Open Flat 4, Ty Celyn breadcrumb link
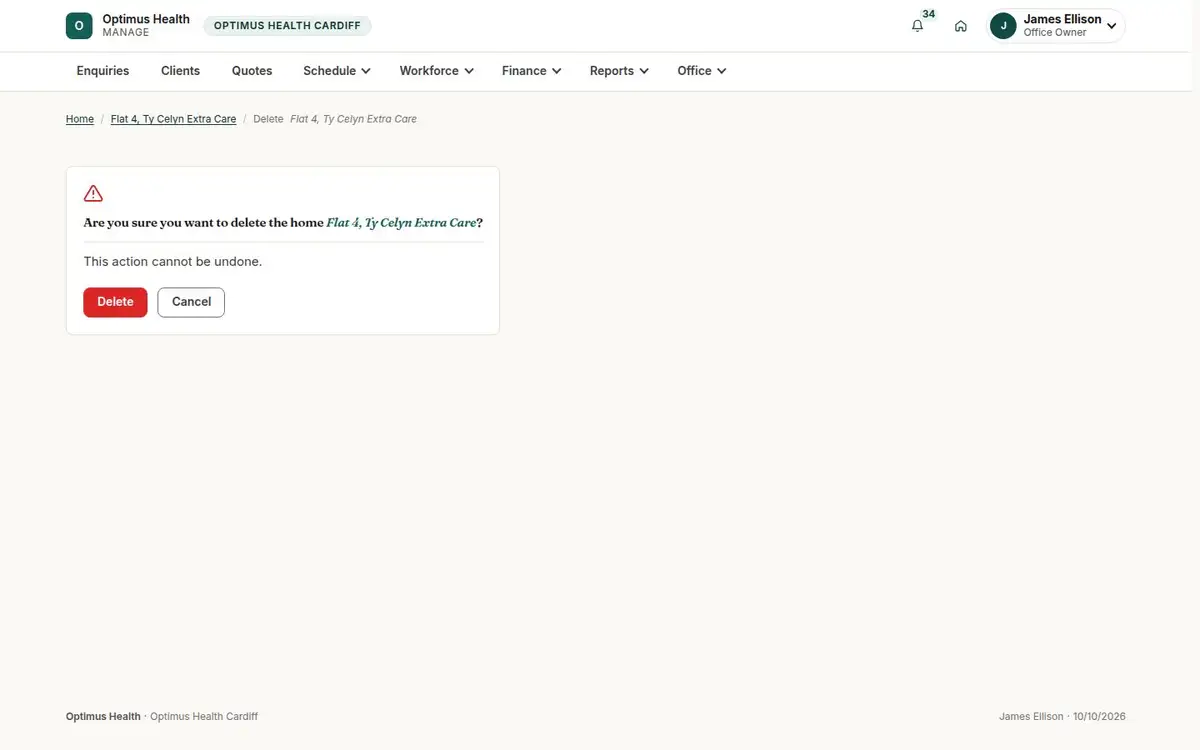Viewport: 1200px width, 750px height. [x=173, y=119]
